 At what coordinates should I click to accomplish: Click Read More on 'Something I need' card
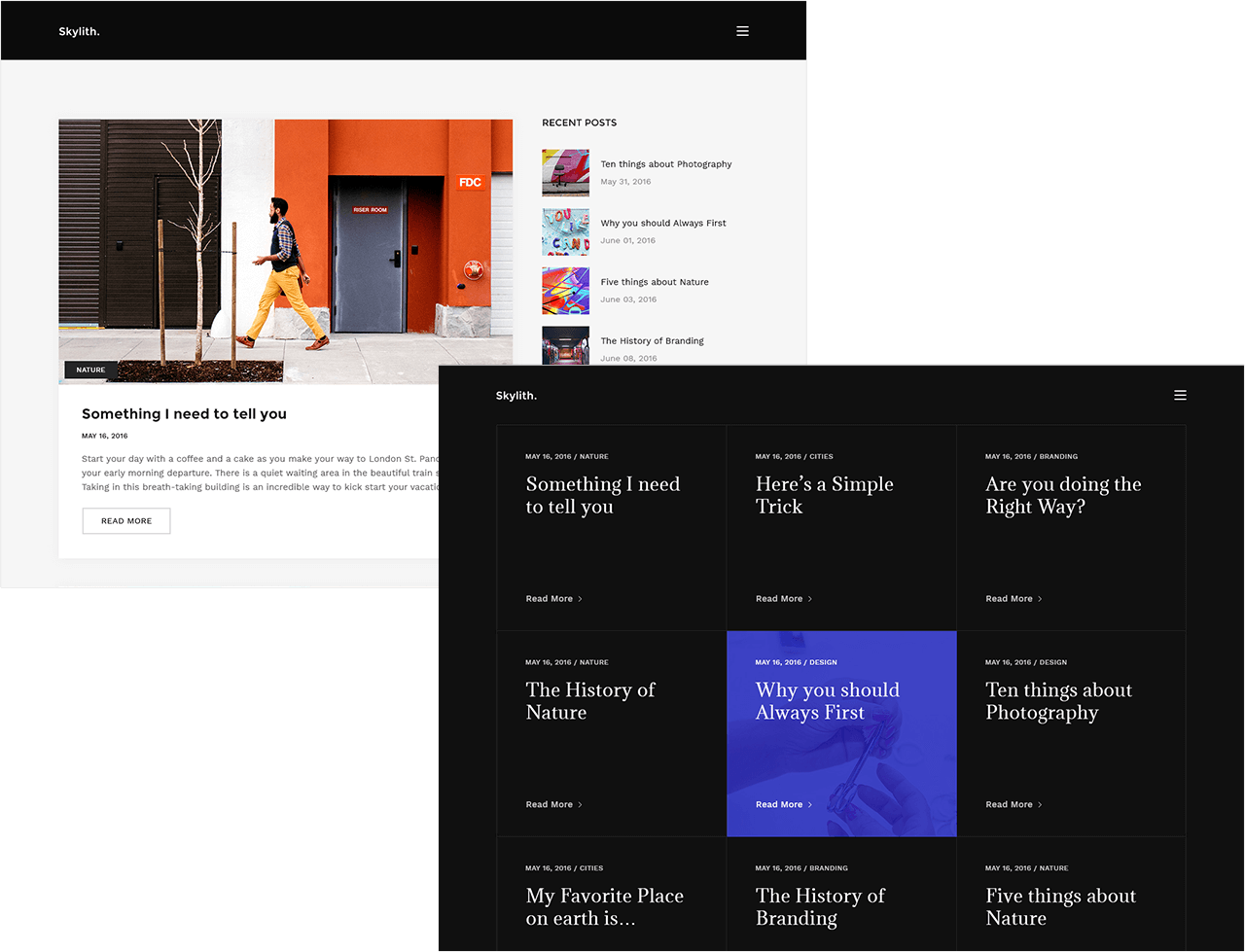point(553,599)
